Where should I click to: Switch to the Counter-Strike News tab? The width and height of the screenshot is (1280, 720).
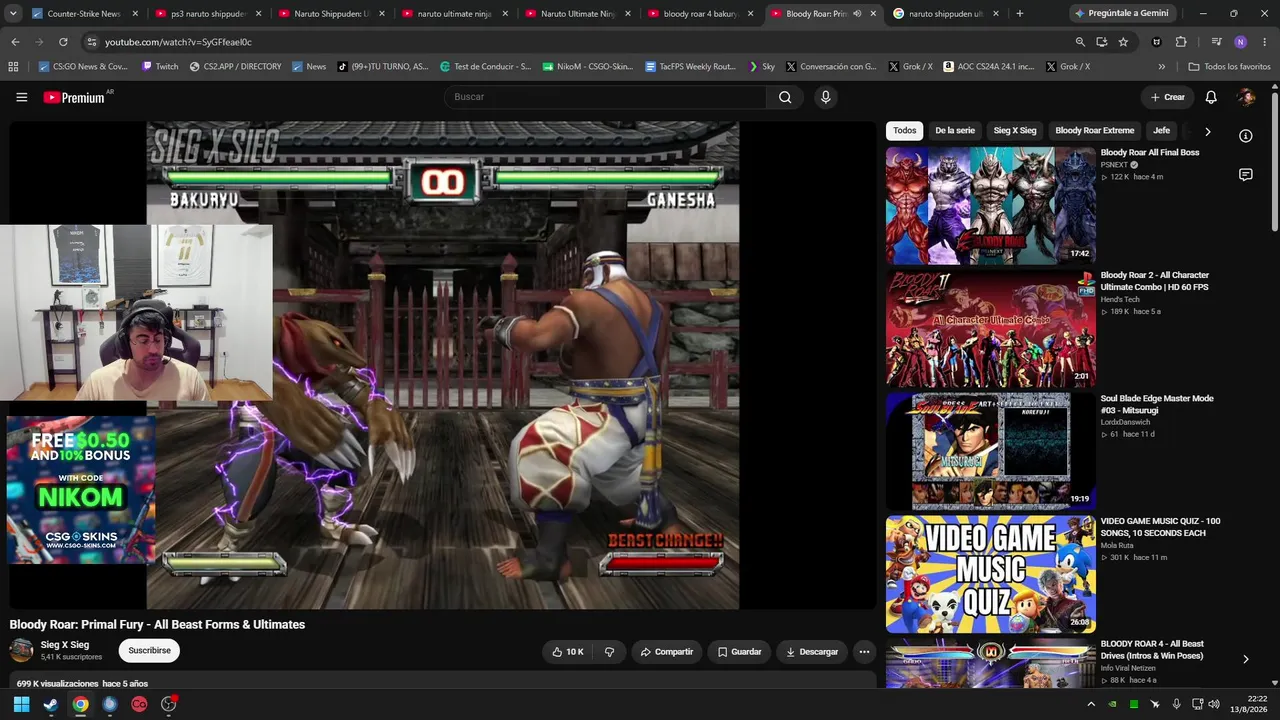pos(84,14)
